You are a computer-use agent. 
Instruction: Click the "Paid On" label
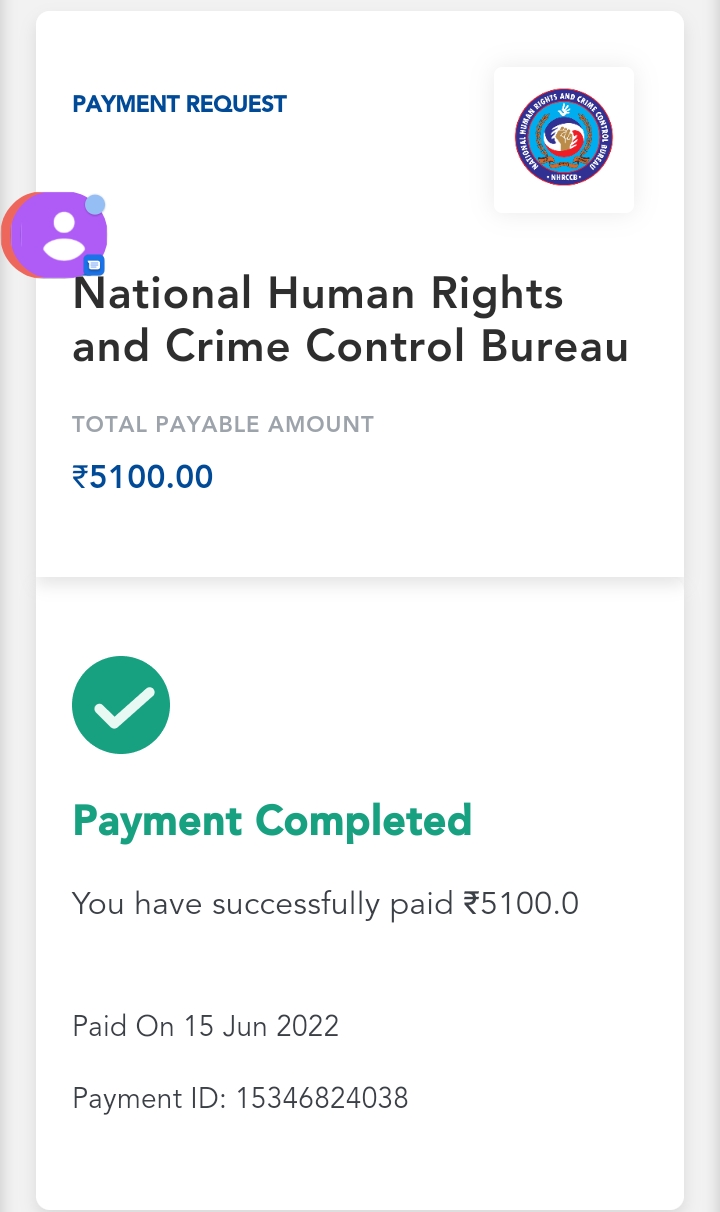[123, 1026]
